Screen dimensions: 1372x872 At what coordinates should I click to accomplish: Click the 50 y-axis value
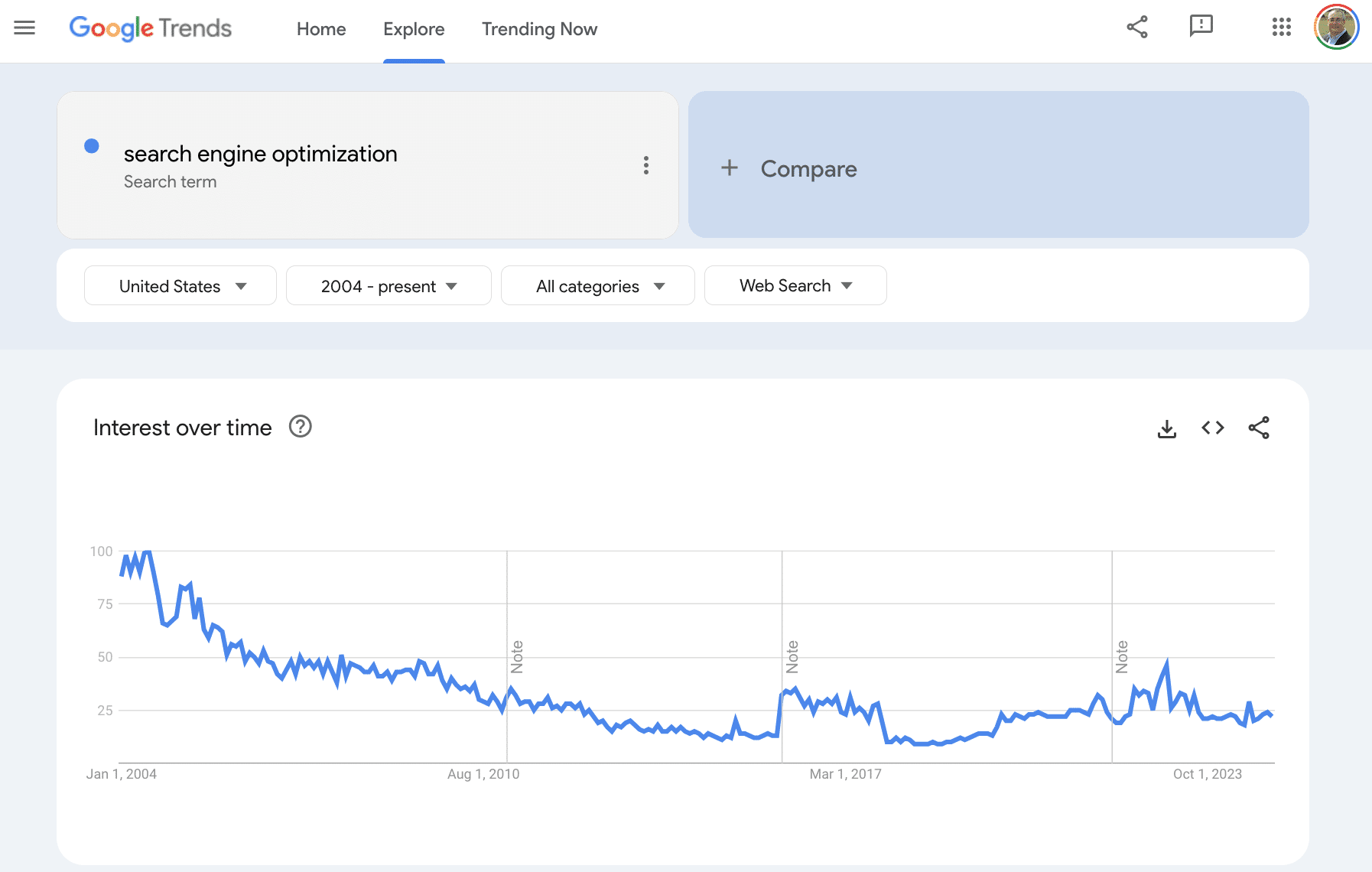coord(105,657)
